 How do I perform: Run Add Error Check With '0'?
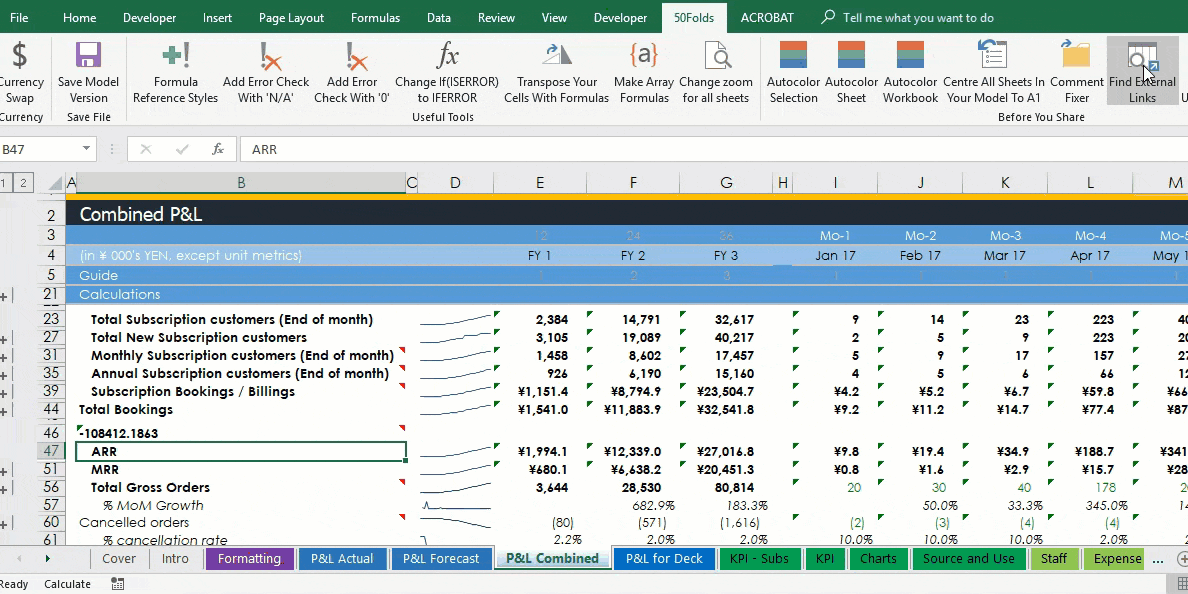click(352, 72)
